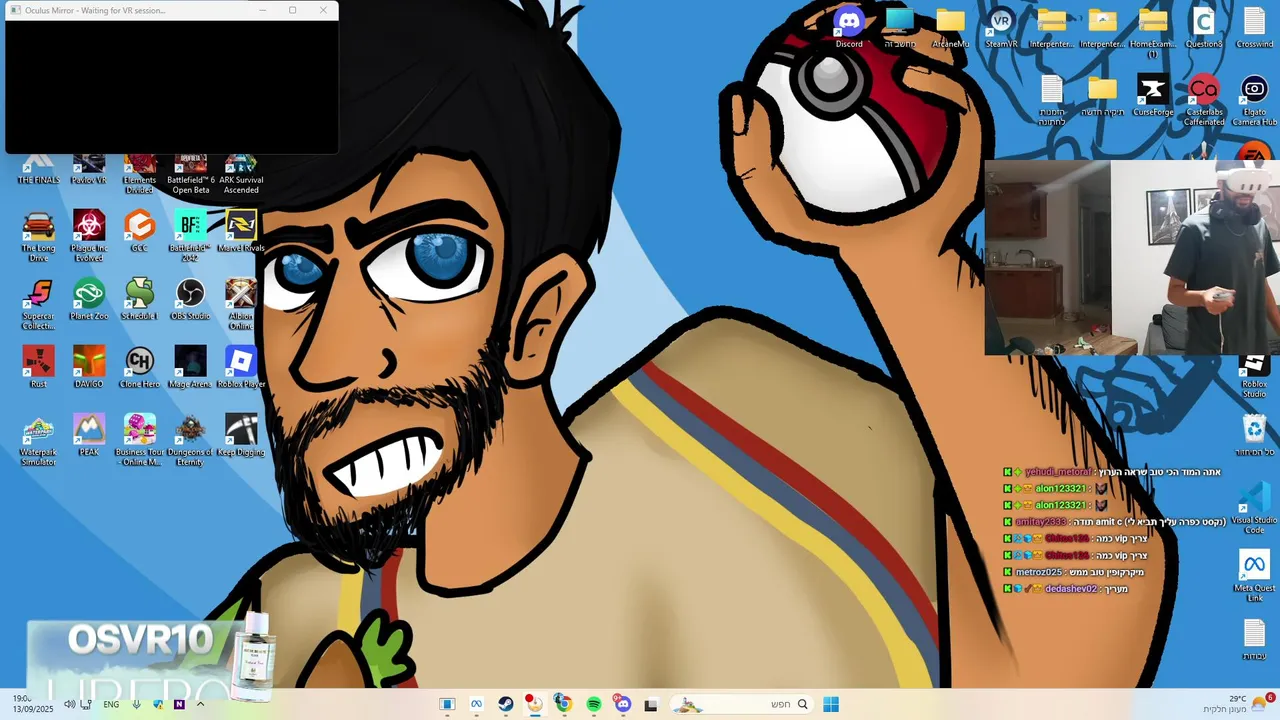The width and height of the screenshot is (1280, 720).
Task: Open the ArcaneMu folder
Action: tap(950, 27)
